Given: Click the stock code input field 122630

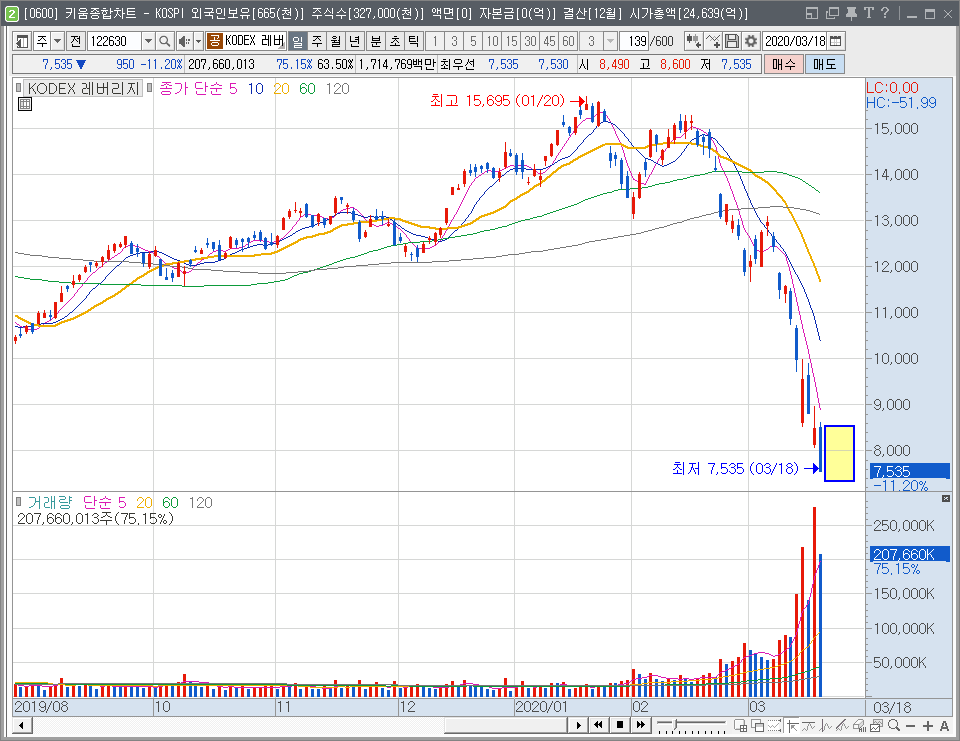Looking at the screenshot, I should tap(114, 41).
